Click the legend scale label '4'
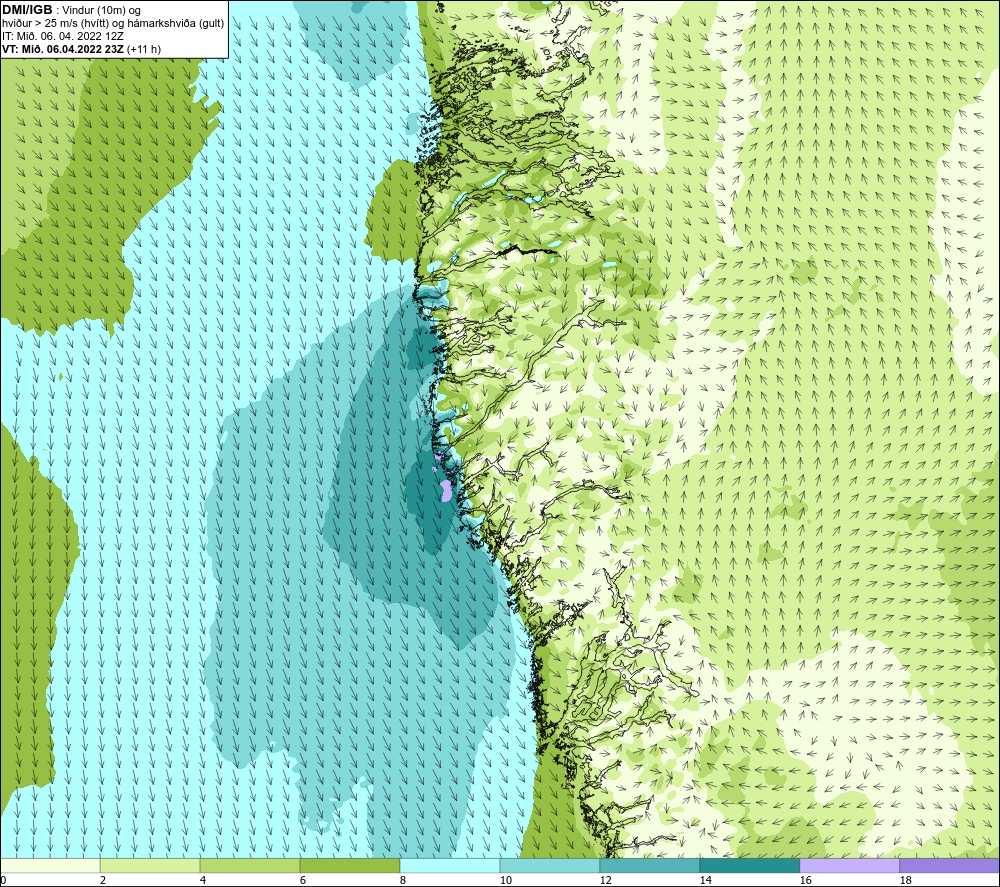The height and width of the screenshot is (887, 1000). 203,881
